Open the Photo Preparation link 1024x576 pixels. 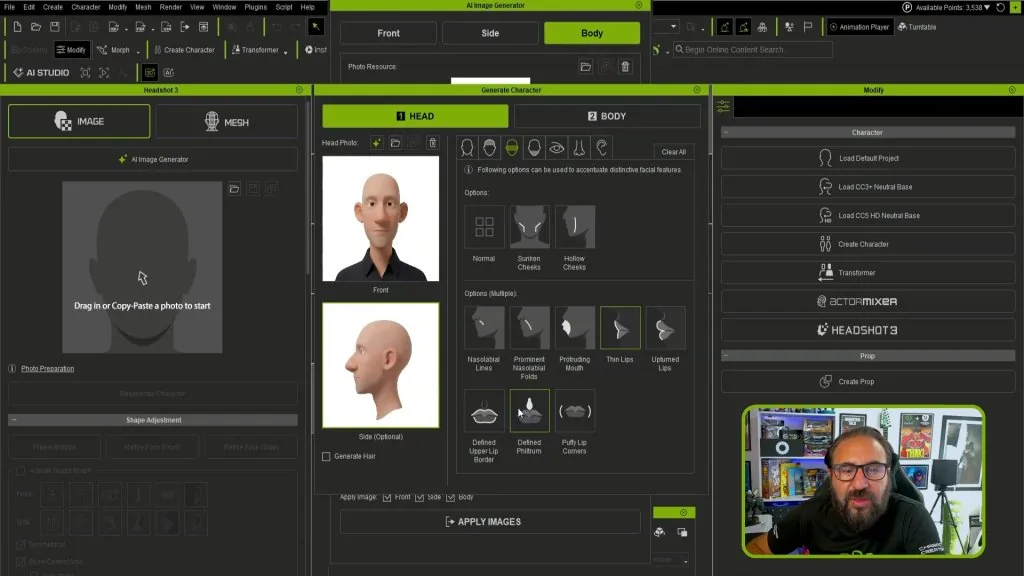48,369
